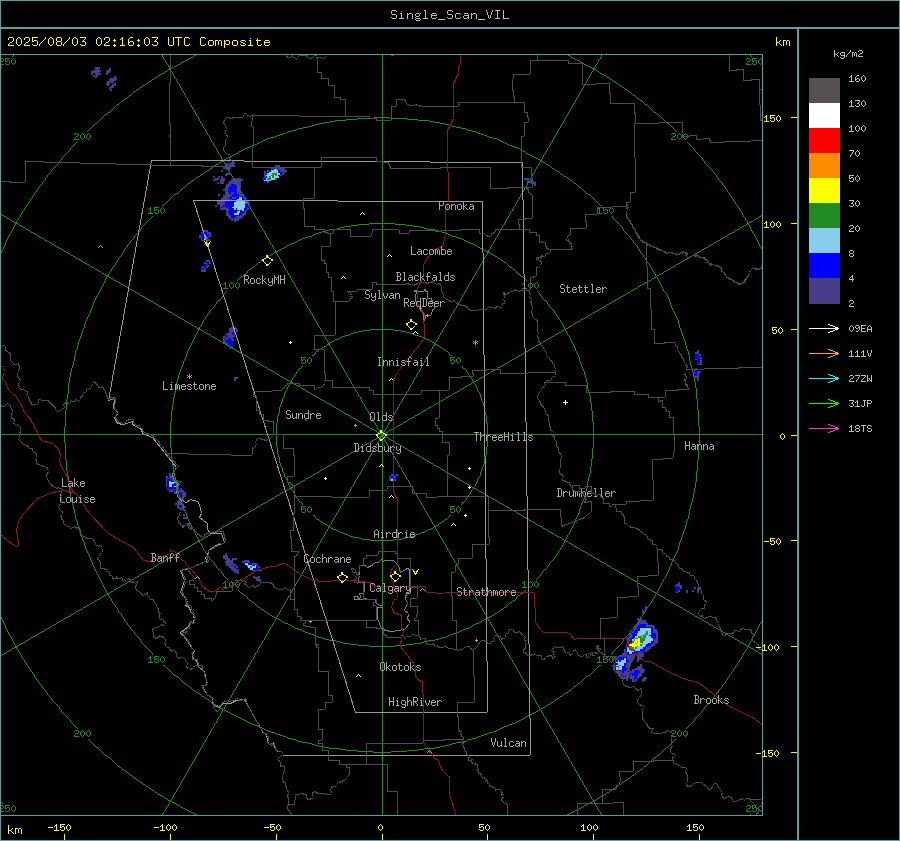Click the Cochrane town label
Screen dimensions: 900x841
point(327,559)
